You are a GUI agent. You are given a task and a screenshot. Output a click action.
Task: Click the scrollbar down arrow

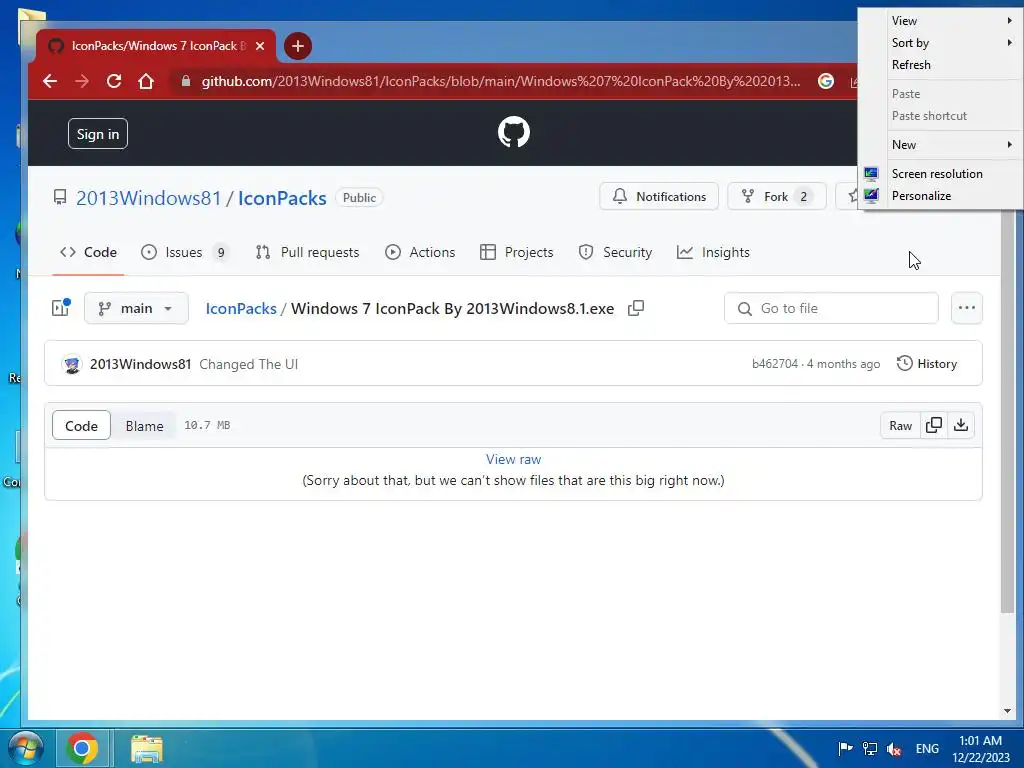(1007, 711)
